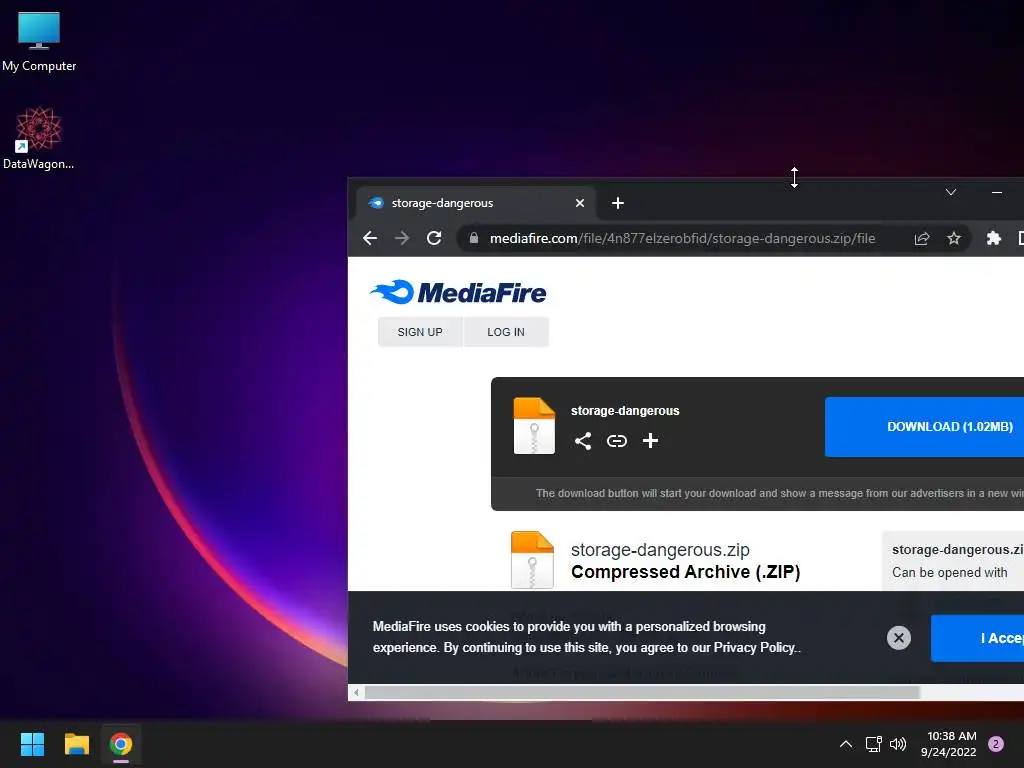Click the zip file icon beside storage-dangerous
The image size is (1024, 768).
point(534,426)
